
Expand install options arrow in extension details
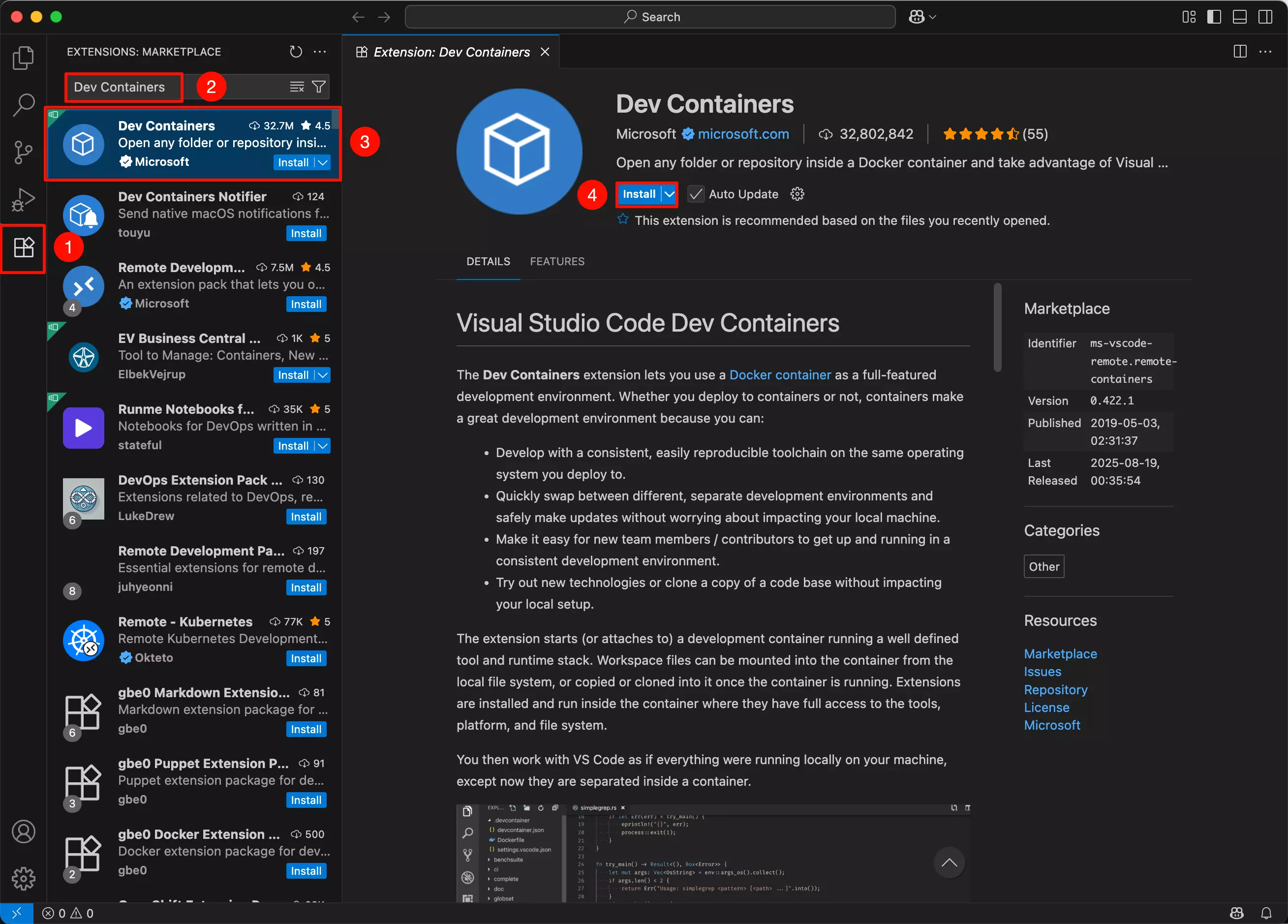(670, 194)
